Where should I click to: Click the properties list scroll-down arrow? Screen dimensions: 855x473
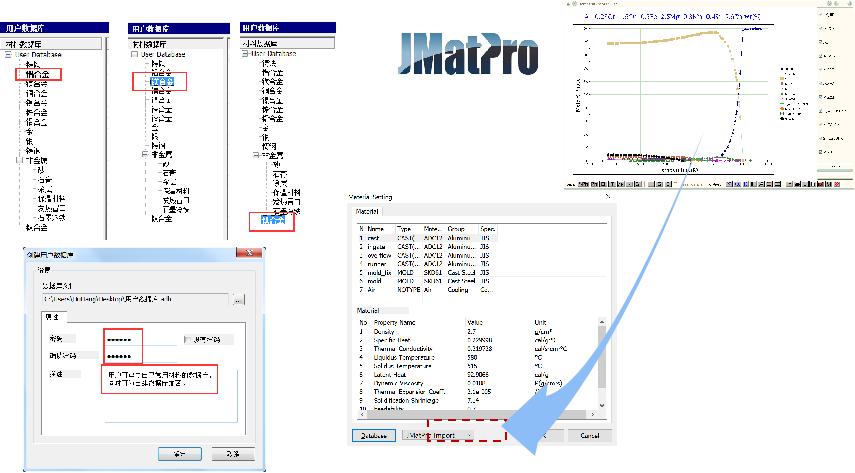point(602,405)
